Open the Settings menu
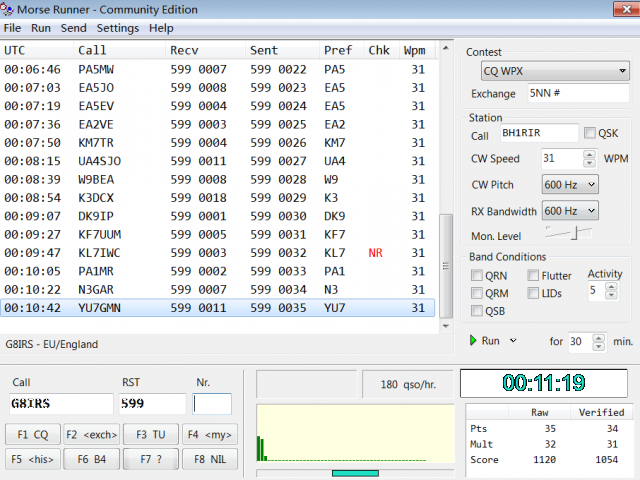This screenshot has width=640, height=480. [118, 28]
